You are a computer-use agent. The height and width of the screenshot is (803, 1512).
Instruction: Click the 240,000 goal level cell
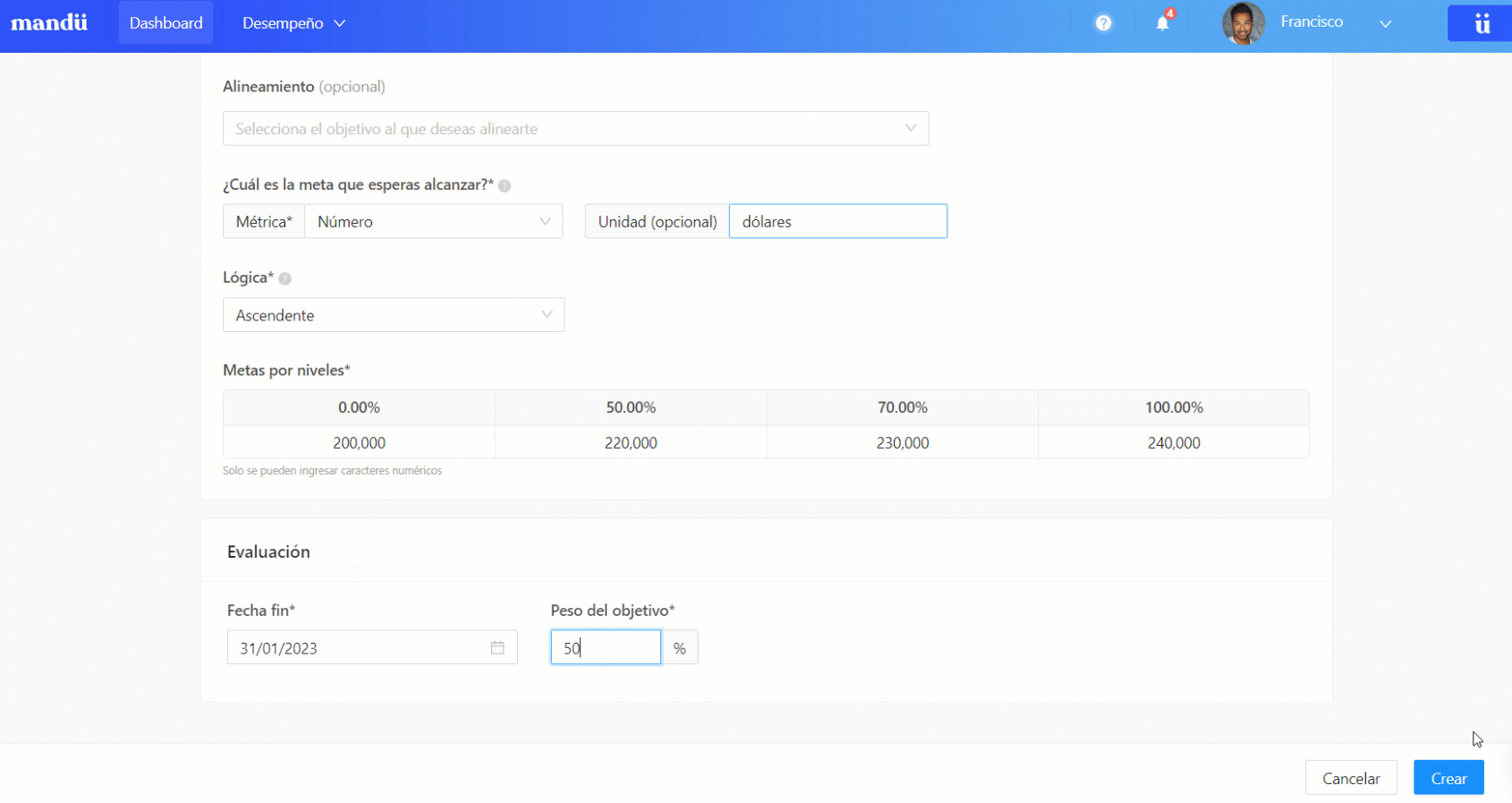click(1174, 442)
